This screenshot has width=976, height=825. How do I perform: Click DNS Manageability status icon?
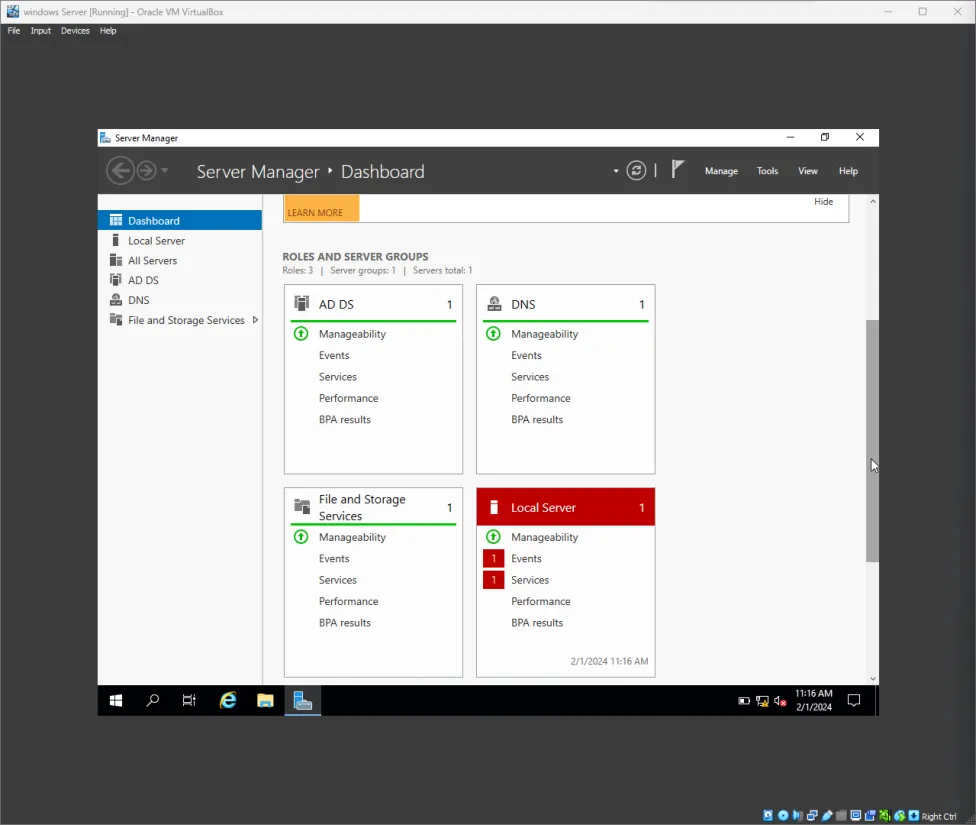coord(494,334)
